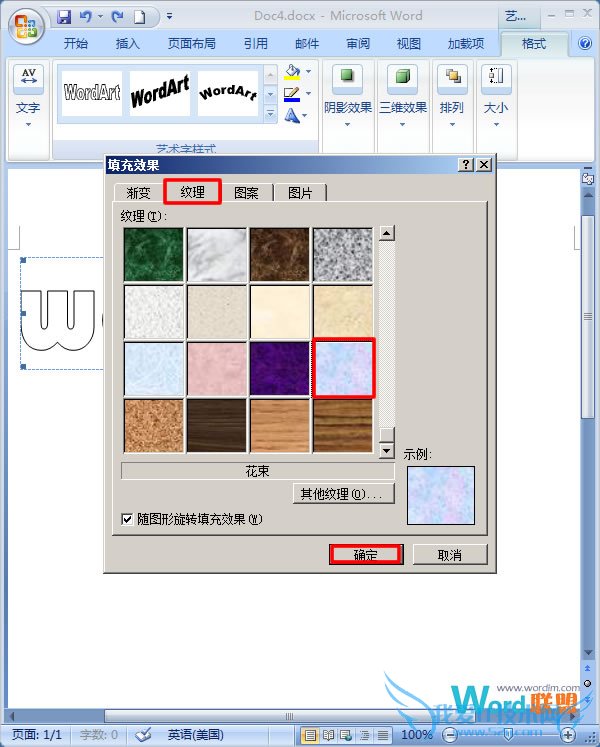
Task: Open the 文字 spacing AV tool
Action: [x=29, y=78]
